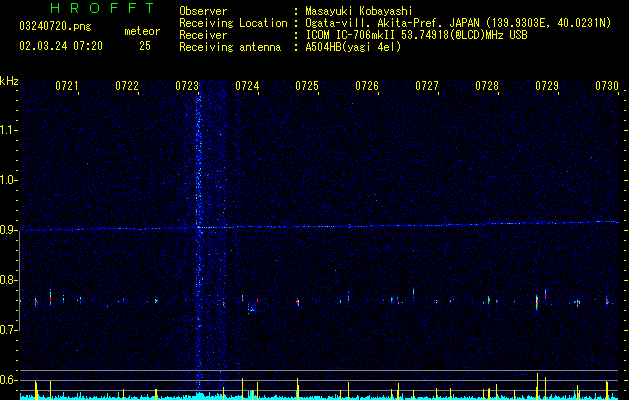Click the 0722 time axis marker
This screenshot has width=629, height=400.
pos(127,85)
